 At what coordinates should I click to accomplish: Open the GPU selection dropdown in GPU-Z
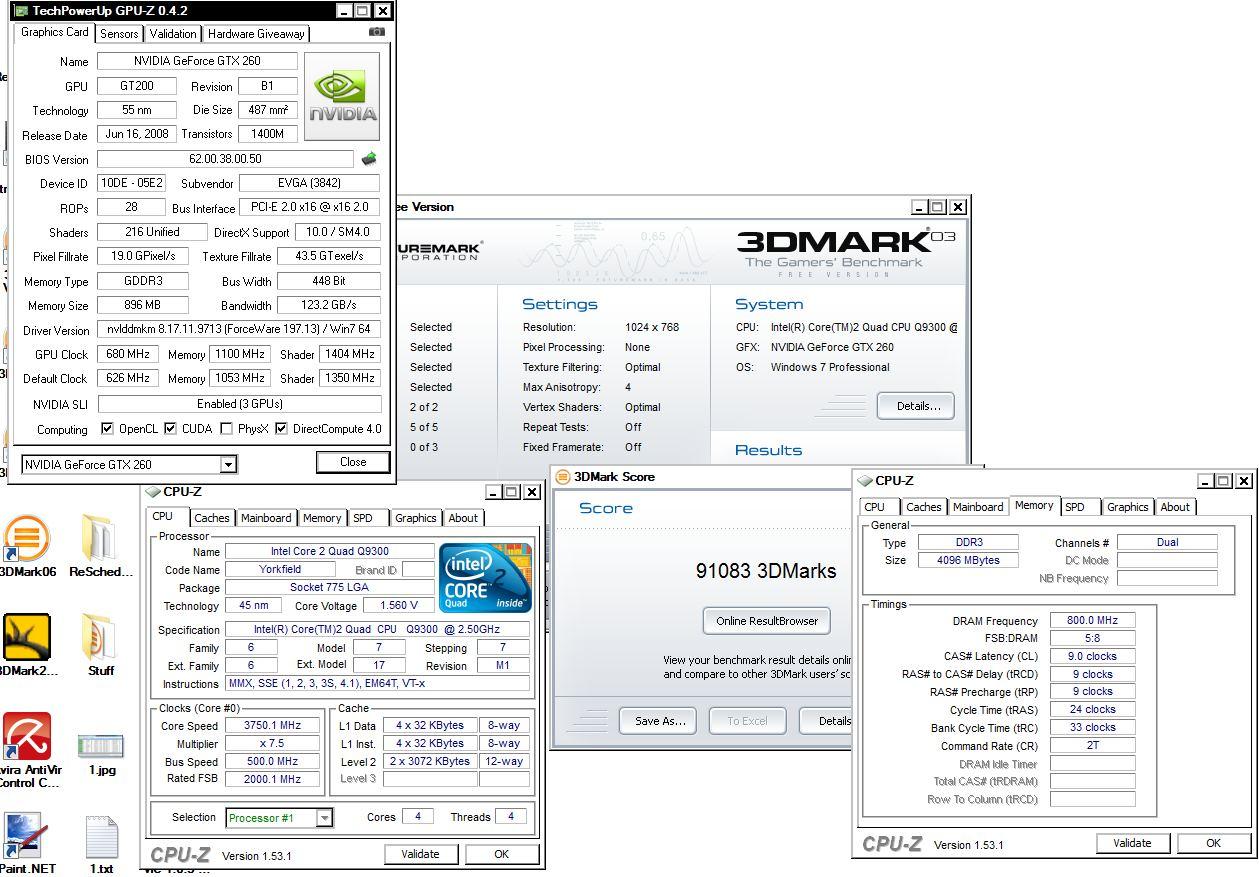coord(228,464)
